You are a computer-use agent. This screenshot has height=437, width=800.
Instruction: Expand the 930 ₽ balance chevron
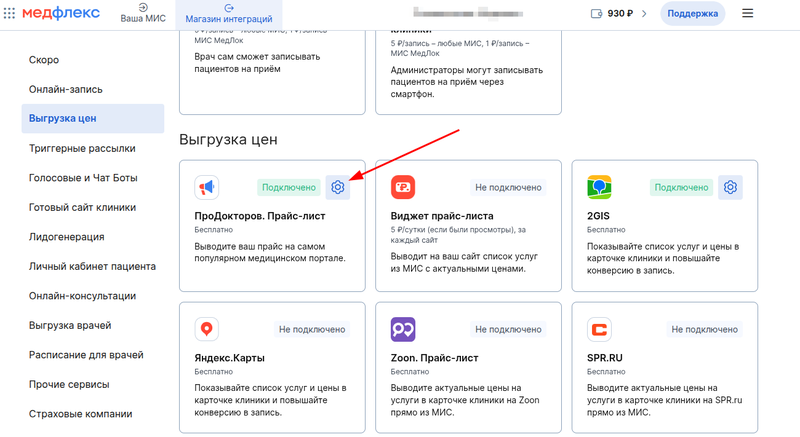click(x=644, y=13)
